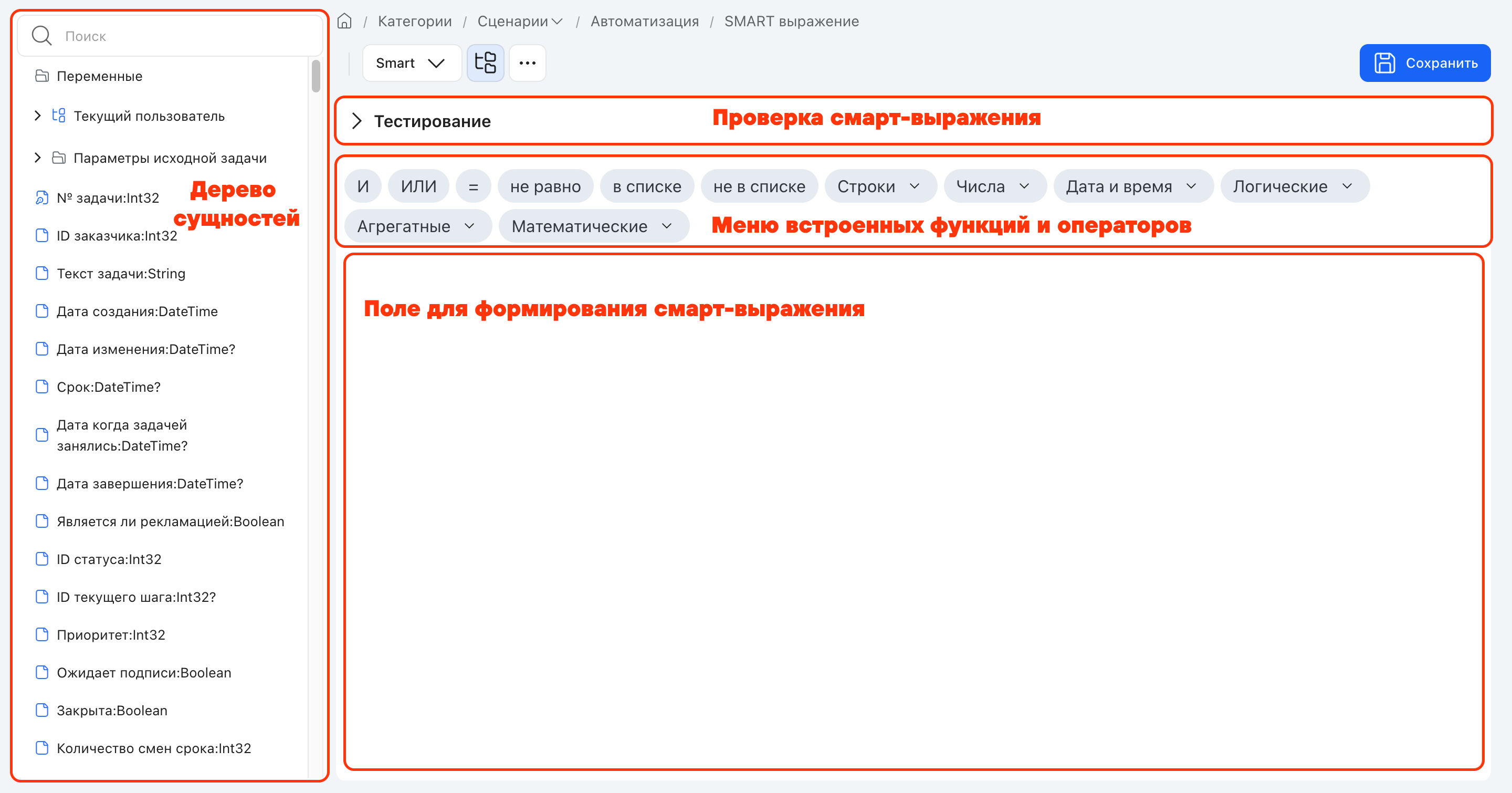Click the file icon of Дата завершения:DateTime?
Screen dimensions: 1512x793
[41, 483]
